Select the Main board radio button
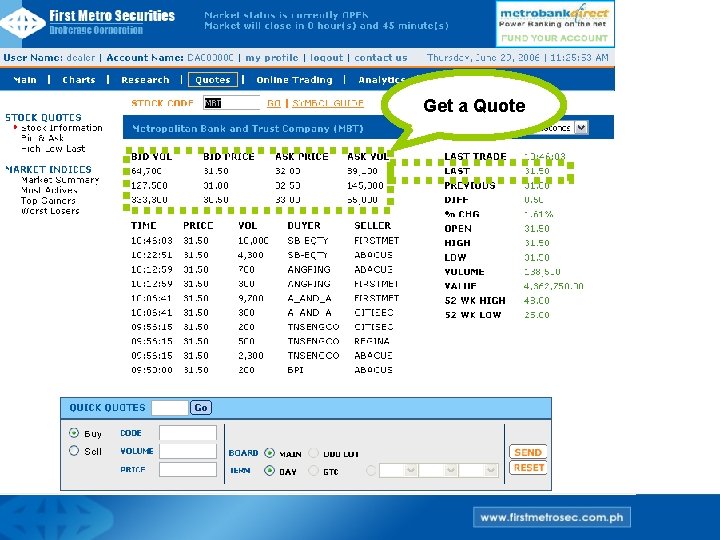This screenshot has height=540, width=720. 270,453
